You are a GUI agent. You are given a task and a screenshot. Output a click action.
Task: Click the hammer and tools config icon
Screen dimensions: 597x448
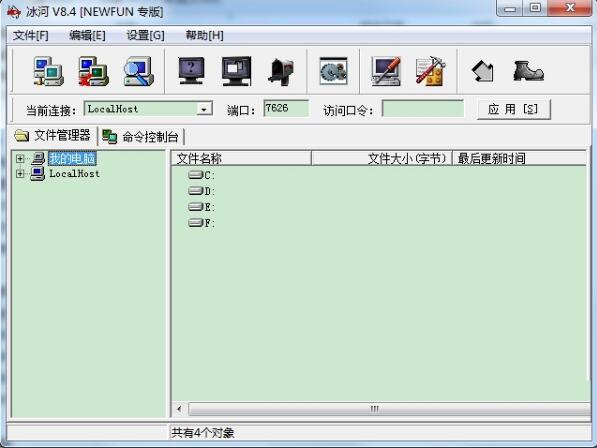pos(430,71)
